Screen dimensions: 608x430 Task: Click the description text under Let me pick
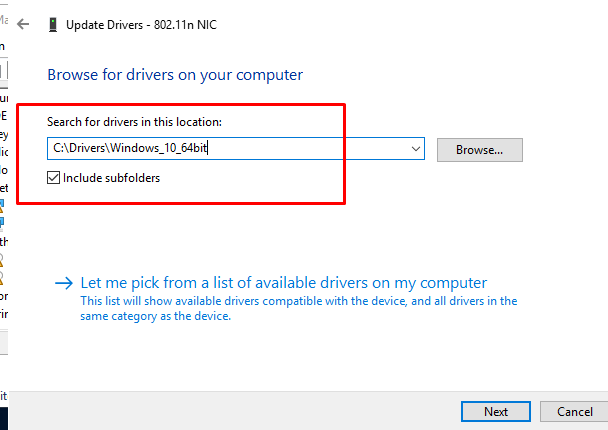click(x=299, y=309)
